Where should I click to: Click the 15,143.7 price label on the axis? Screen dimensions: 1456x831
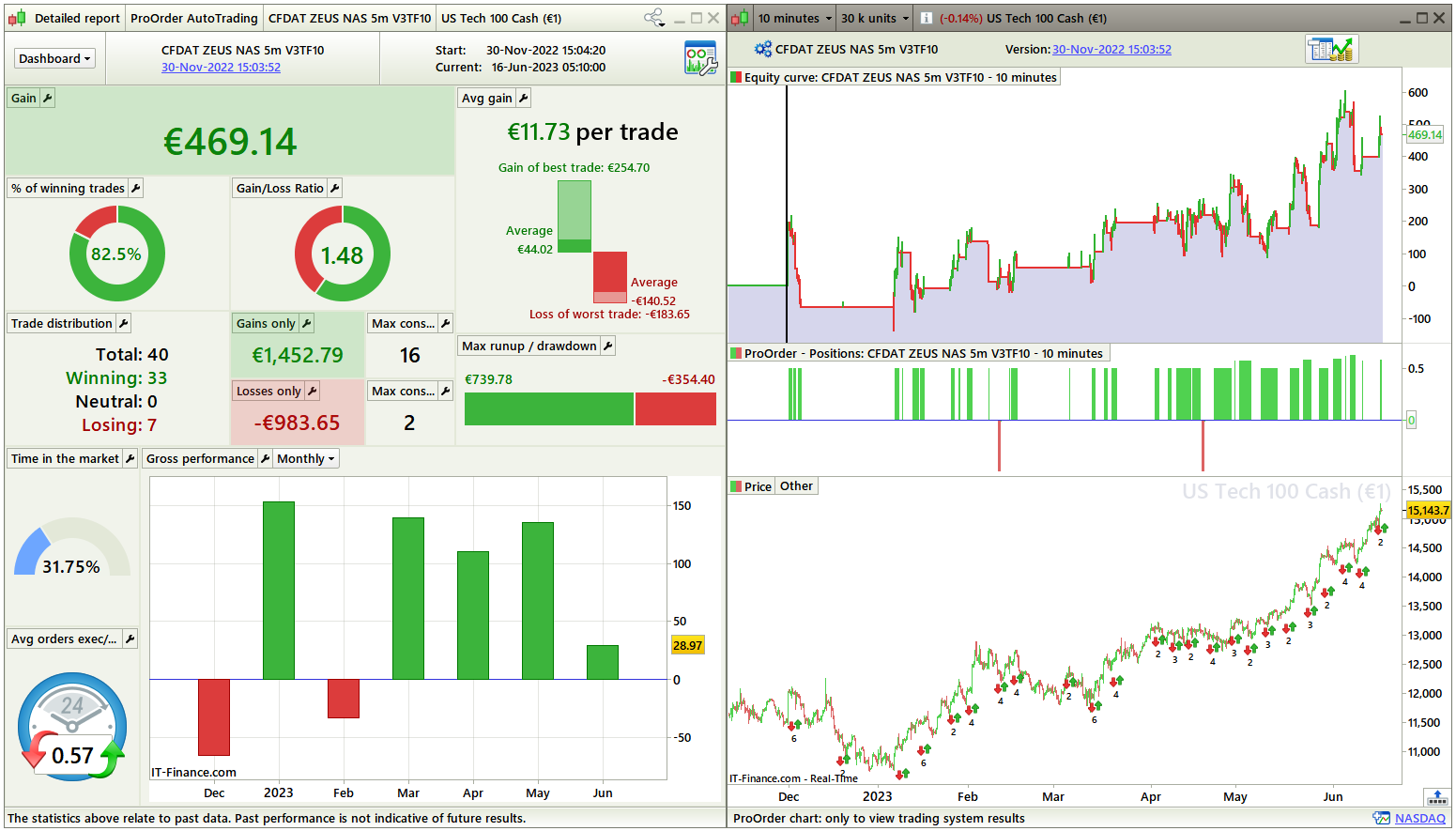[x=1428, y=511]
